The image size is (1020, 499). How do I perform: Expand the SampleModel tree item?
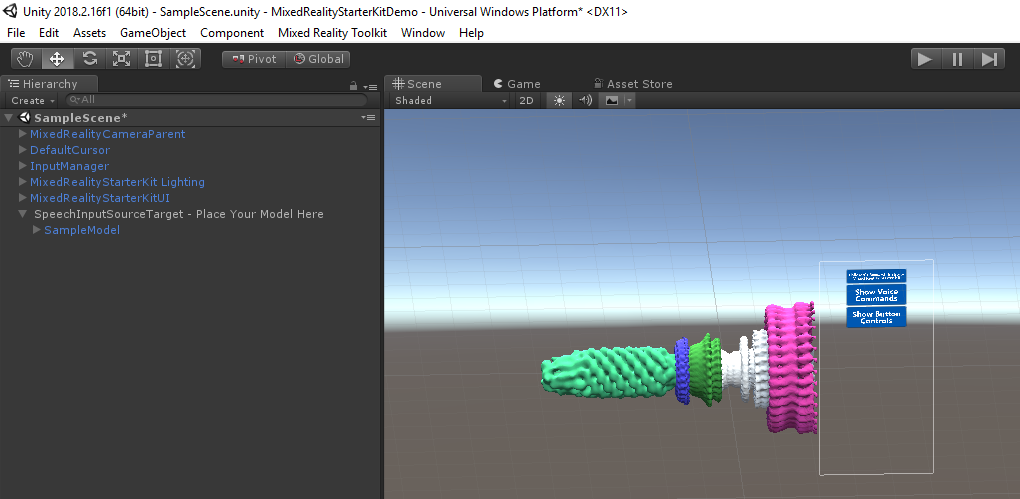[38, 230]
